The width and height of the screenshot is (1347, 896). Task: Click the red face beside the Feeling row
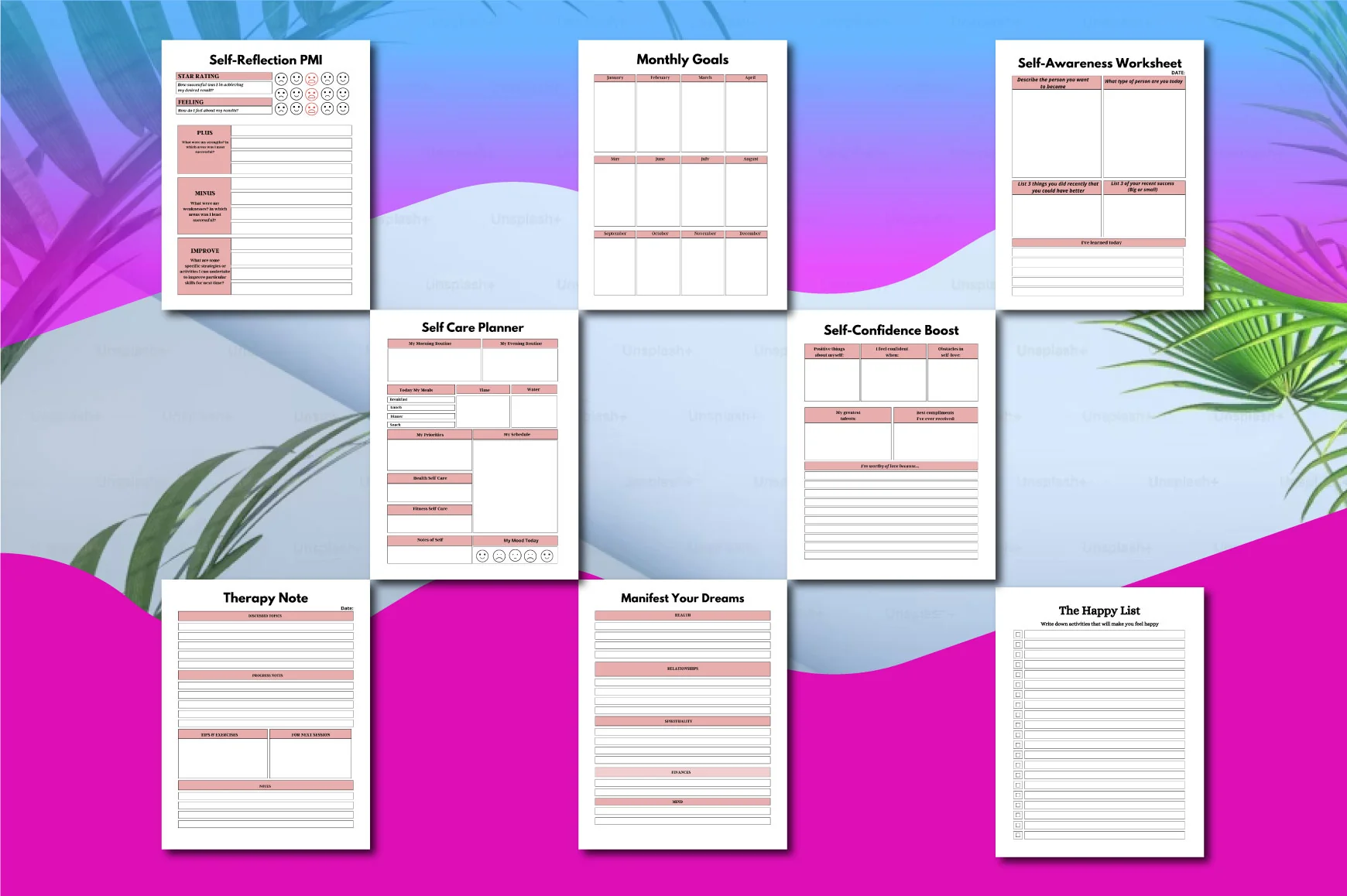tap(311, 109)
